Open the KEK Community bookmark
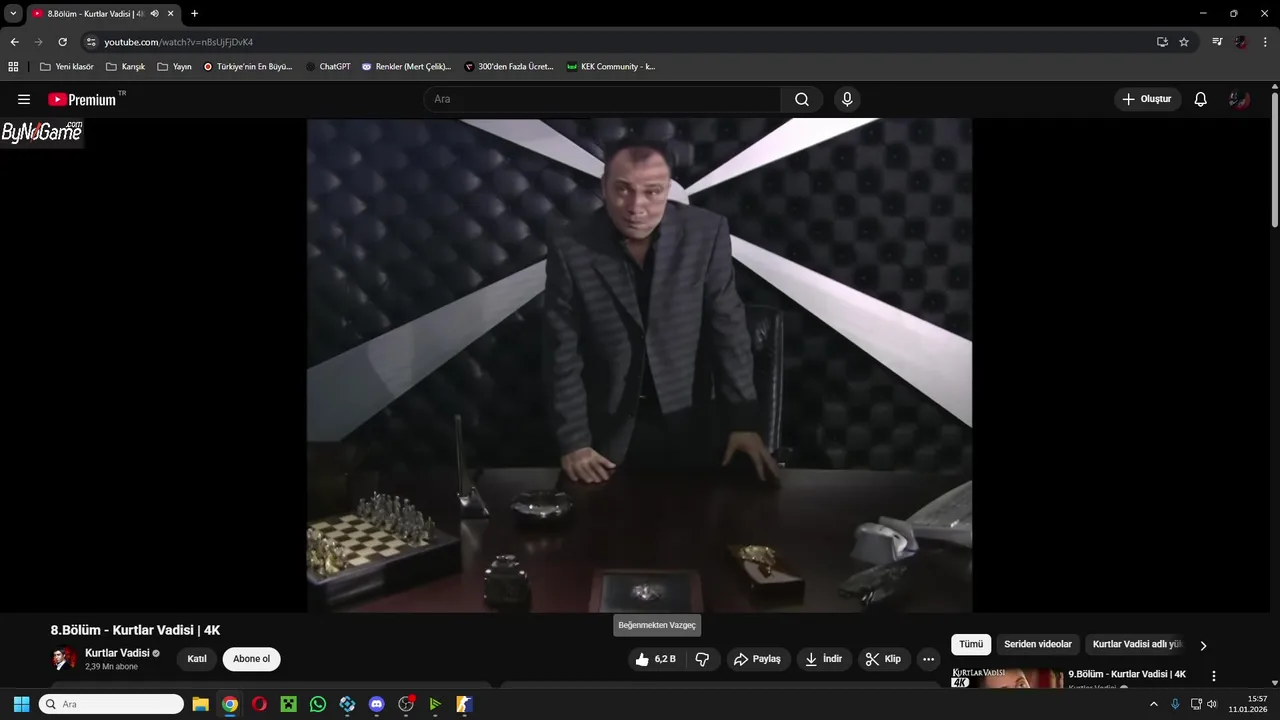 (x=611, y=67)
